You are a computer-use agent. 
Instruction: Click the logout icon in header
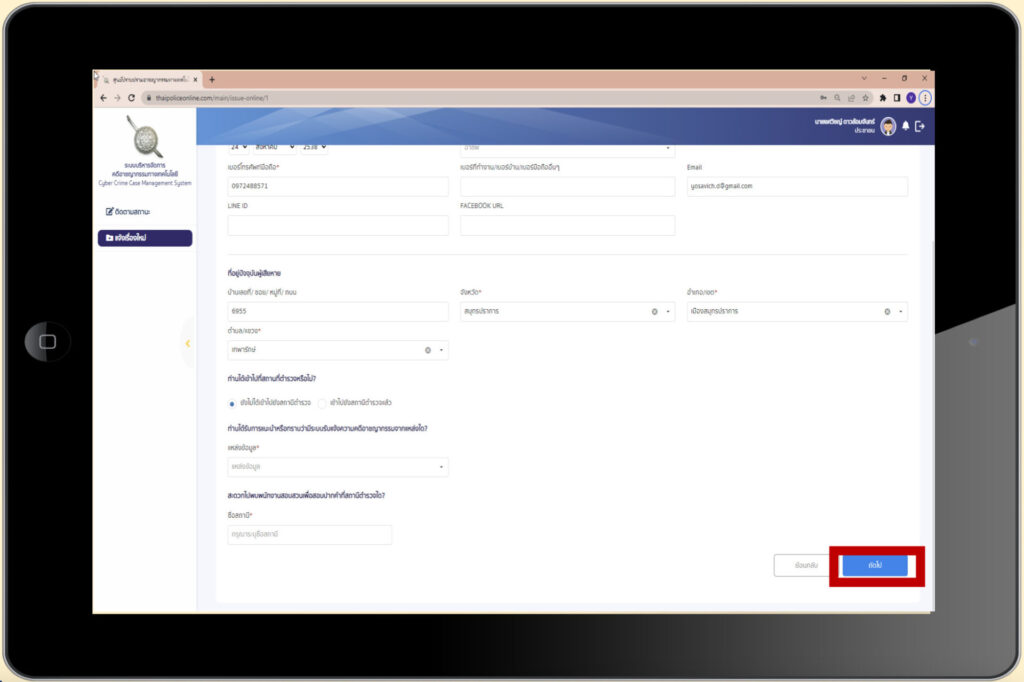[920, 126]
